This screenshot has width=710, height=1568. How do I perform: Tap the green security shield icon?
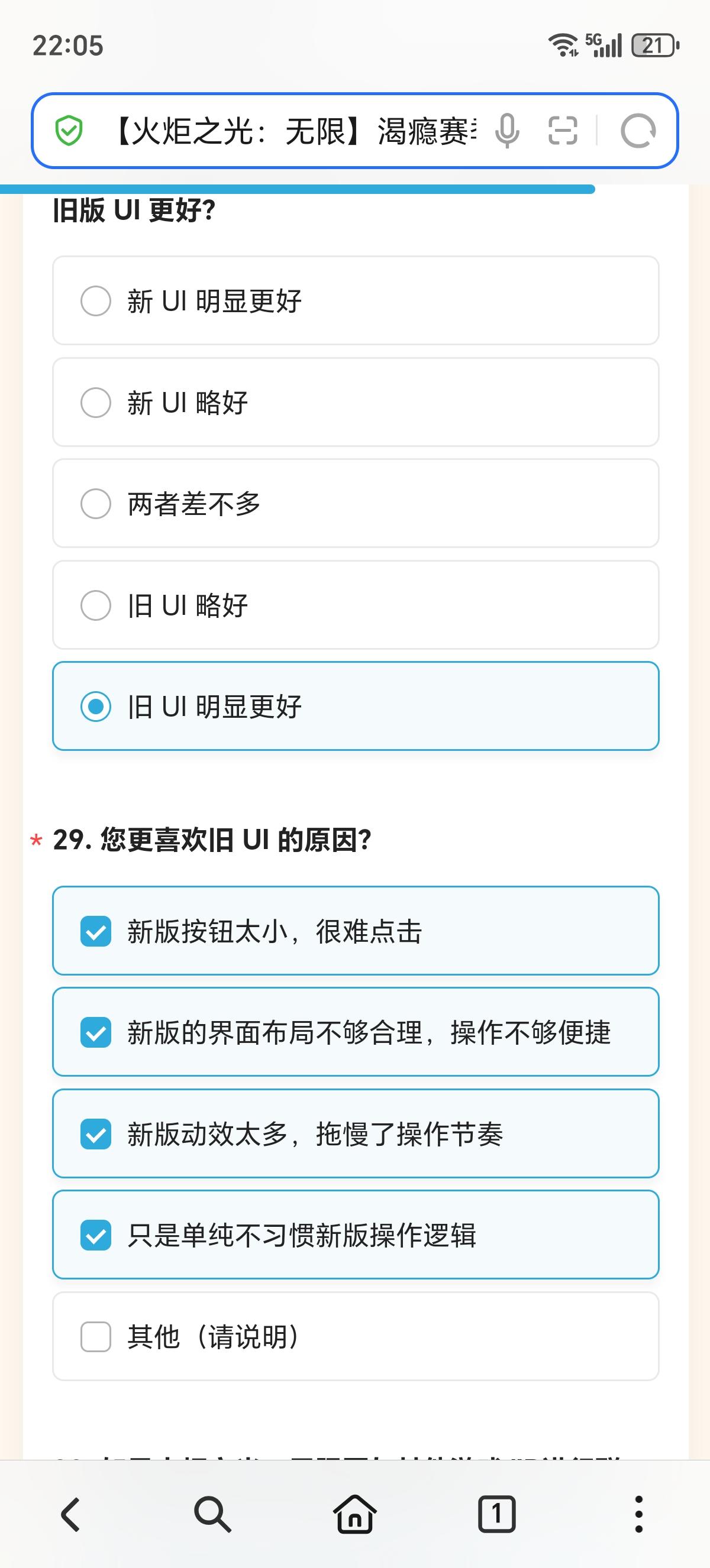coord(69,131)
